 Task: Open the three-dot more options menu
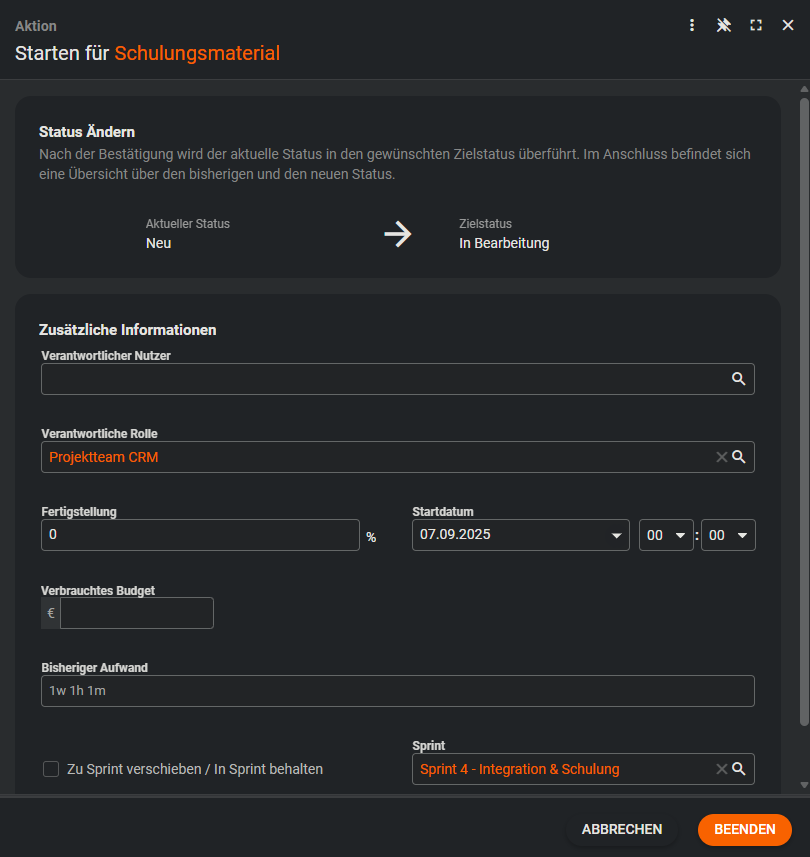tap(692, 25)
